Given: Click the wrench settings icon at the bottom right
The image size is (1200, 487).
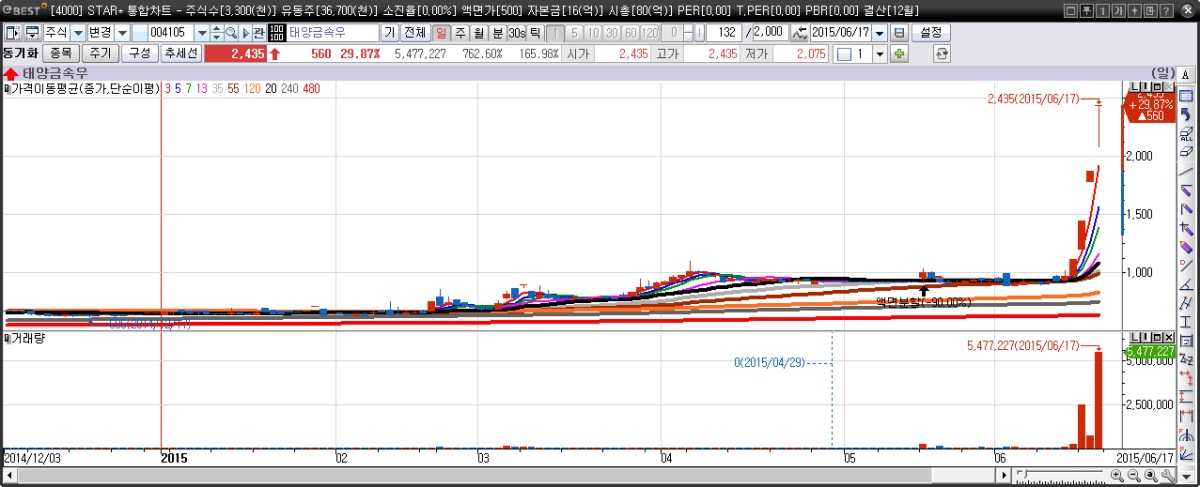Looking at the screenshot, I should 1170,476.
